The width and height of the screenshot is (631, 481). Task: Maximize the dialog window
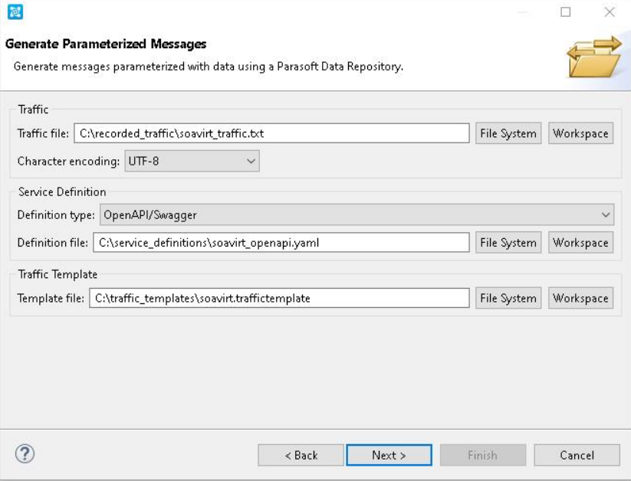tap(565, 12)
